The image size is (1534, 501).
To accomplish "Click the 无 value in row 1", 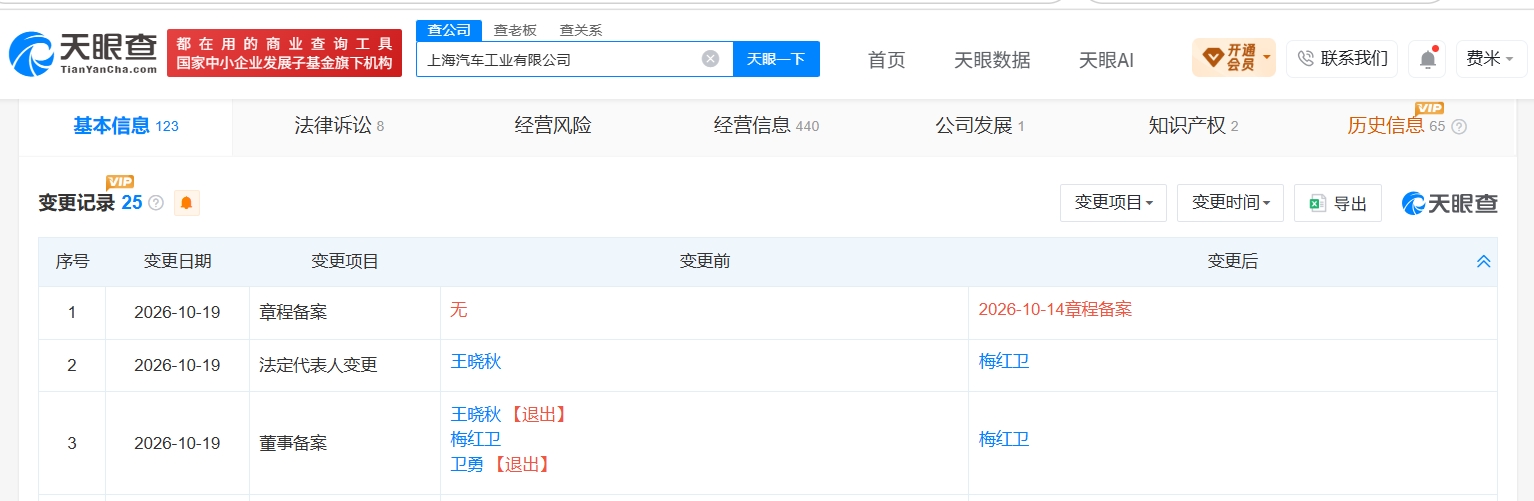I will [x=459, y=309].
